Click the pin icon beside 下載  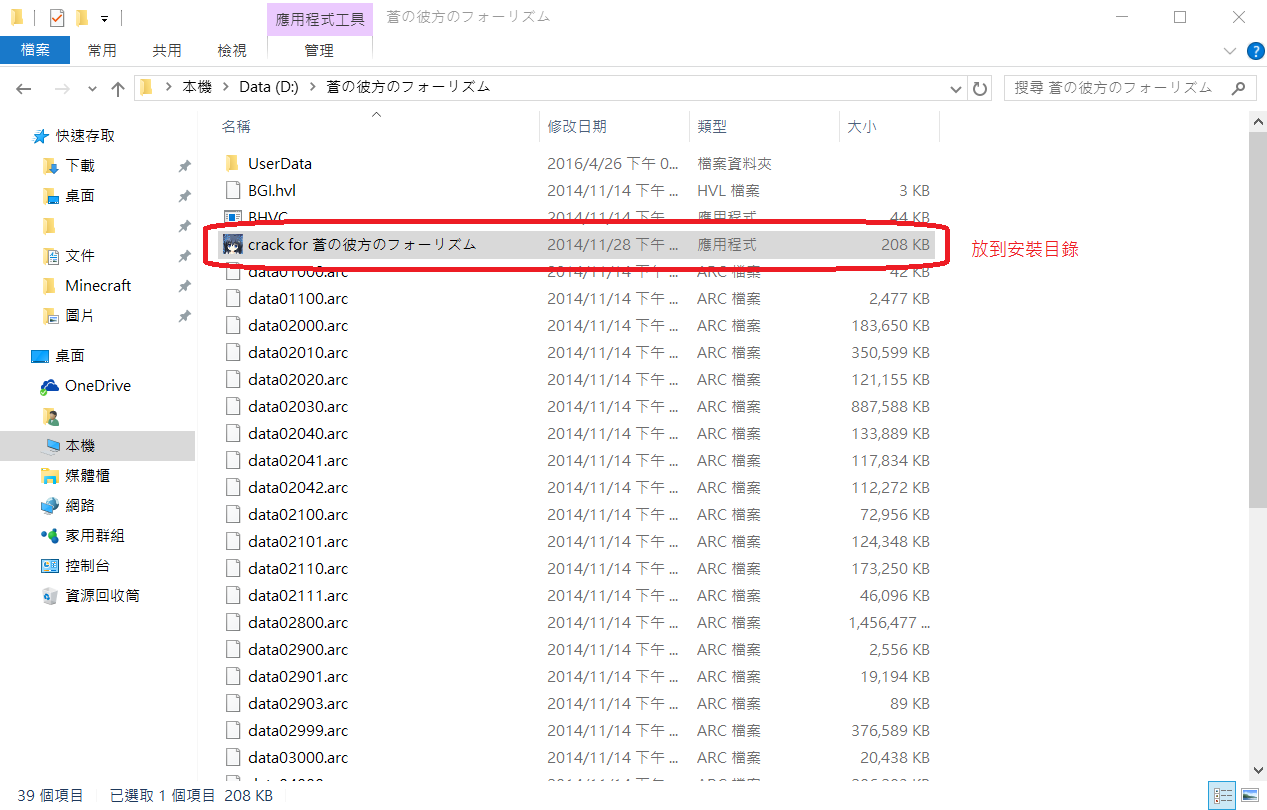tap(184, 166)
